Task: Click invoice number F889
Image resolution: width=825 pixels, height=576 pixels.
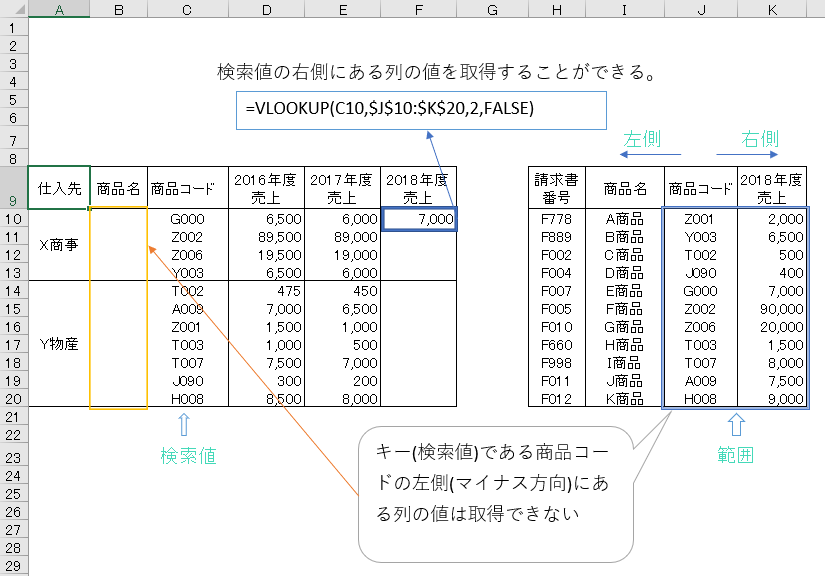Action: tap(557, 237)
